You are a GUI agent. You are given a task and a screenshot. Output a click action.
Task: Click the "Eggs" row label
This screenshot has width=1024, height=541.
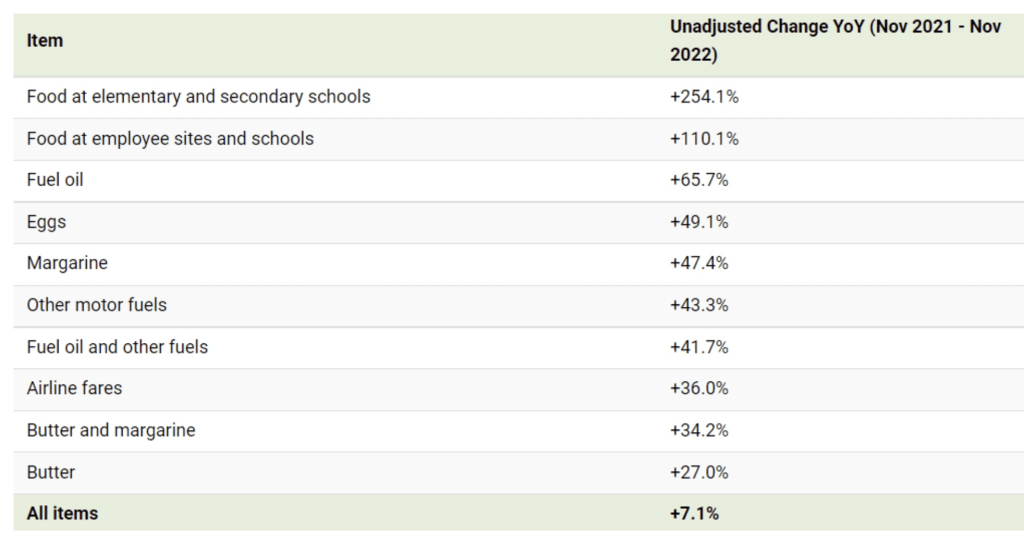(x=46, y=222)
